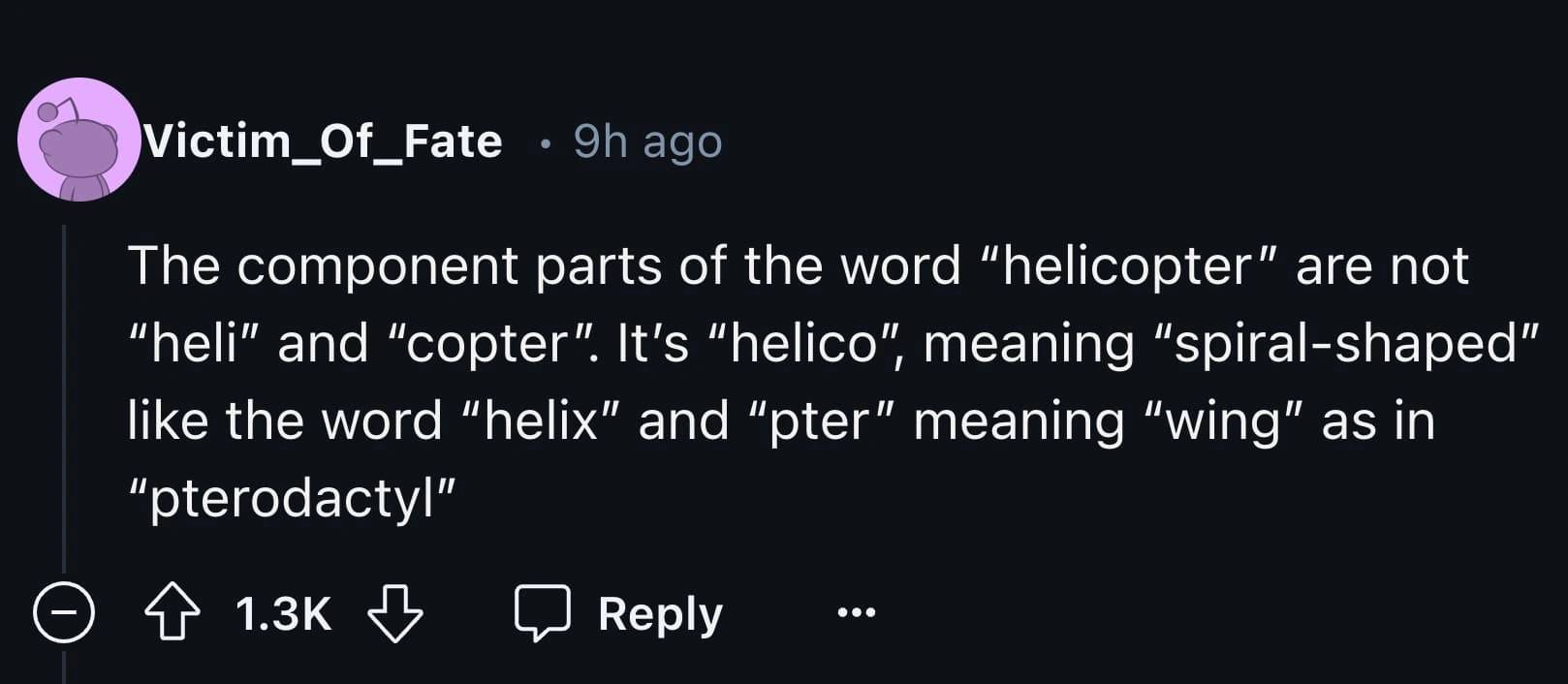Click the word "helix" in the comment

541,421
